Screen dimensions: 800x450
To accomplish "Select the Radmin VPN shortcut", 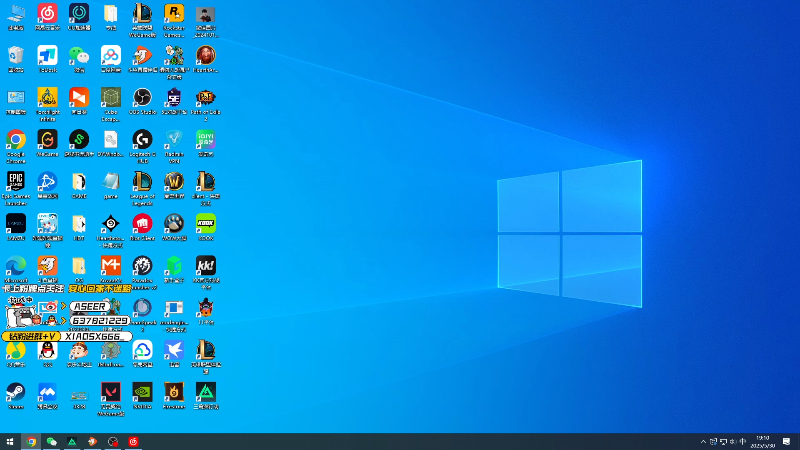I will point(174,146).
